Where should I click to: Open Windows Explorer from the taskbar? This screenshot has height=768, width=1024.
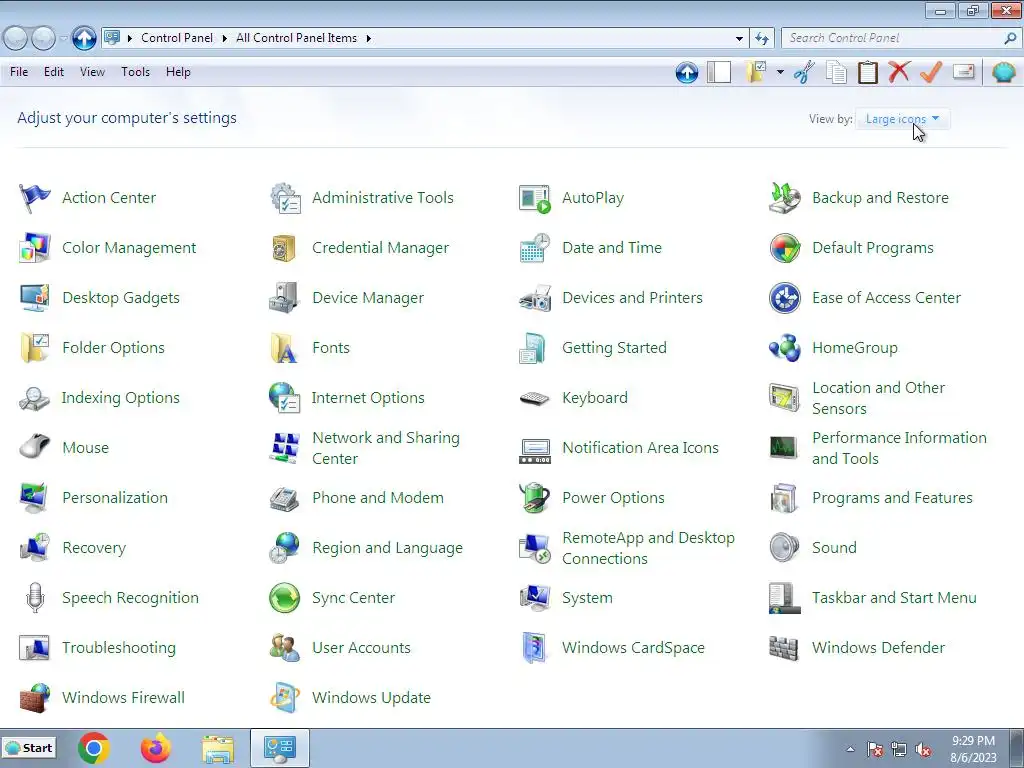[217, 749]
